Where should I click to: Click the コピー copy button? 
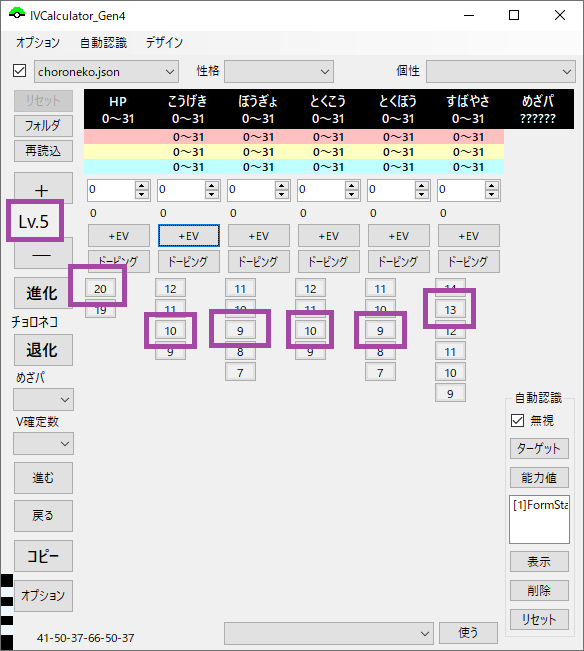pyautogui.click(x=43, y=556)
